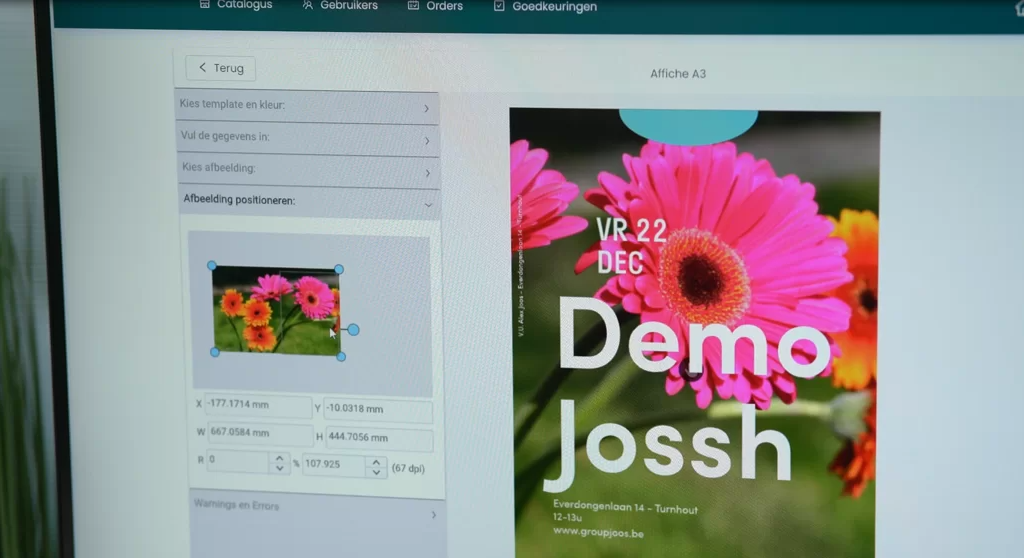Click the top-right resize handle of image
Screen dimensions: 1024x558
click(x=338, y=269)
